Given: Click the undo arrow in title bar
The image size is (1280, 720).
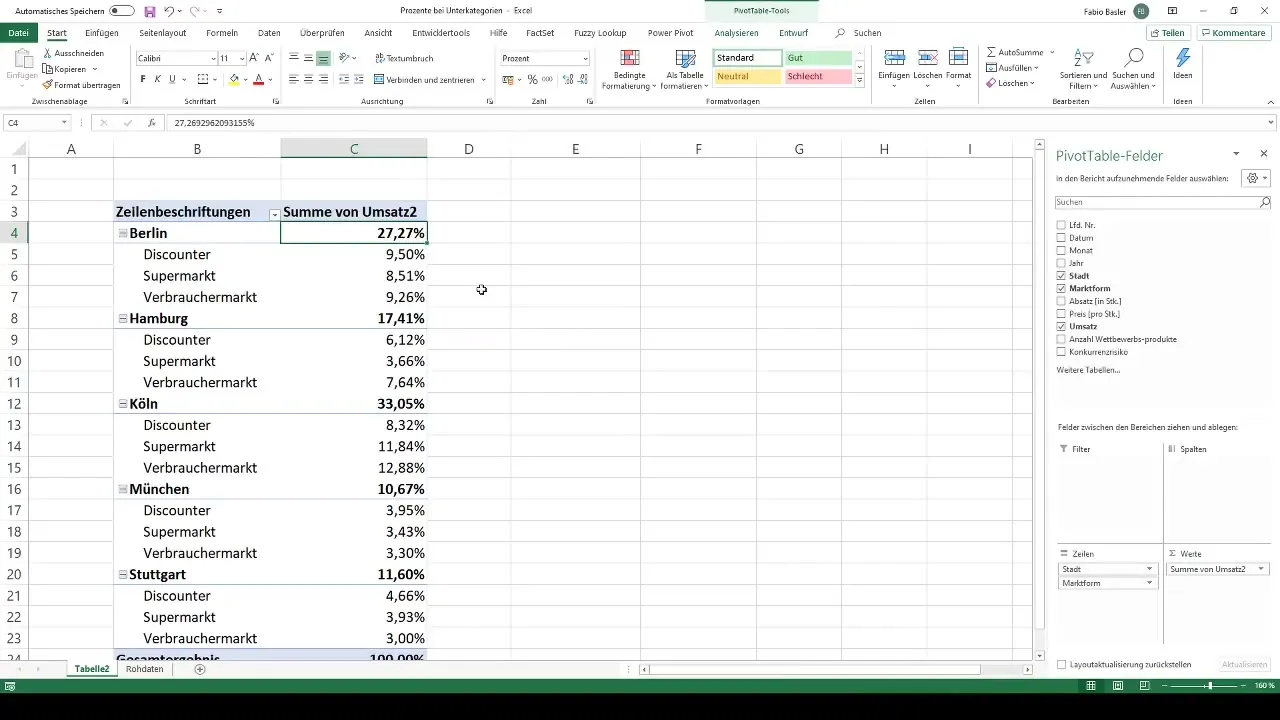Looking at the screenshot, I should click(169, 11).
